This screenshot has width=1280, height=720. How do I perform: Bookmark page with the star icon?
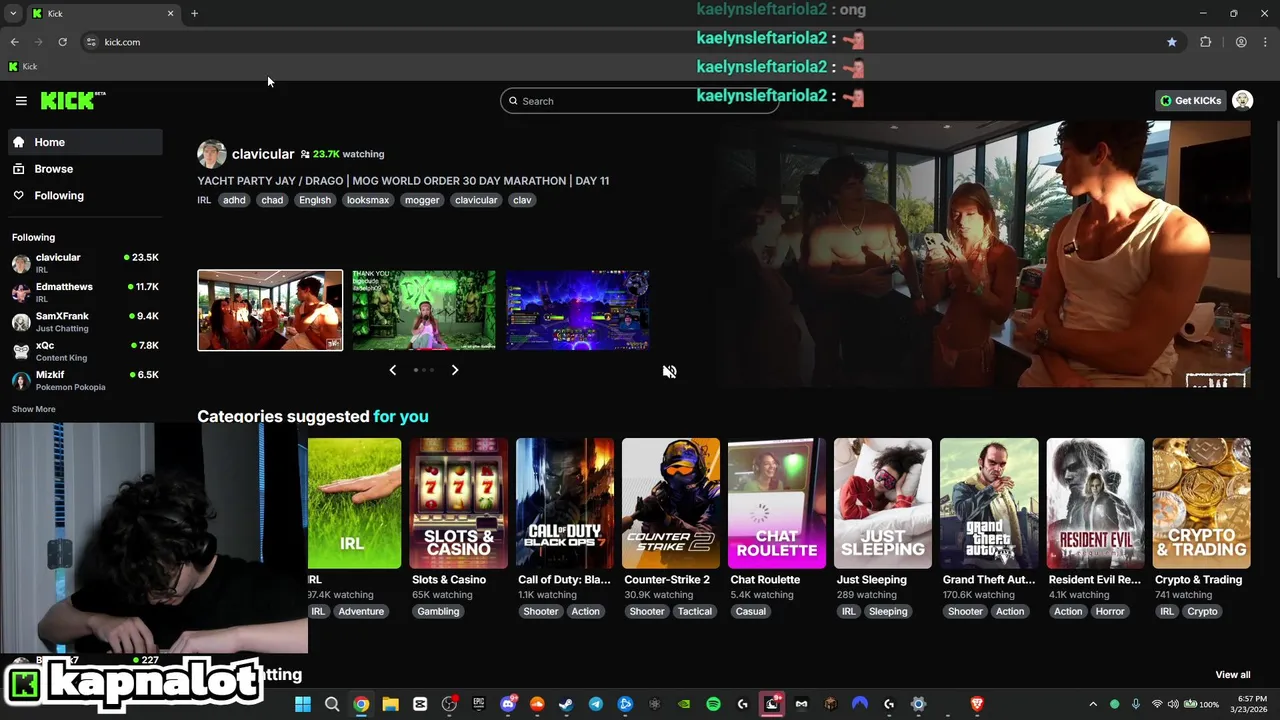[1171, 42]
